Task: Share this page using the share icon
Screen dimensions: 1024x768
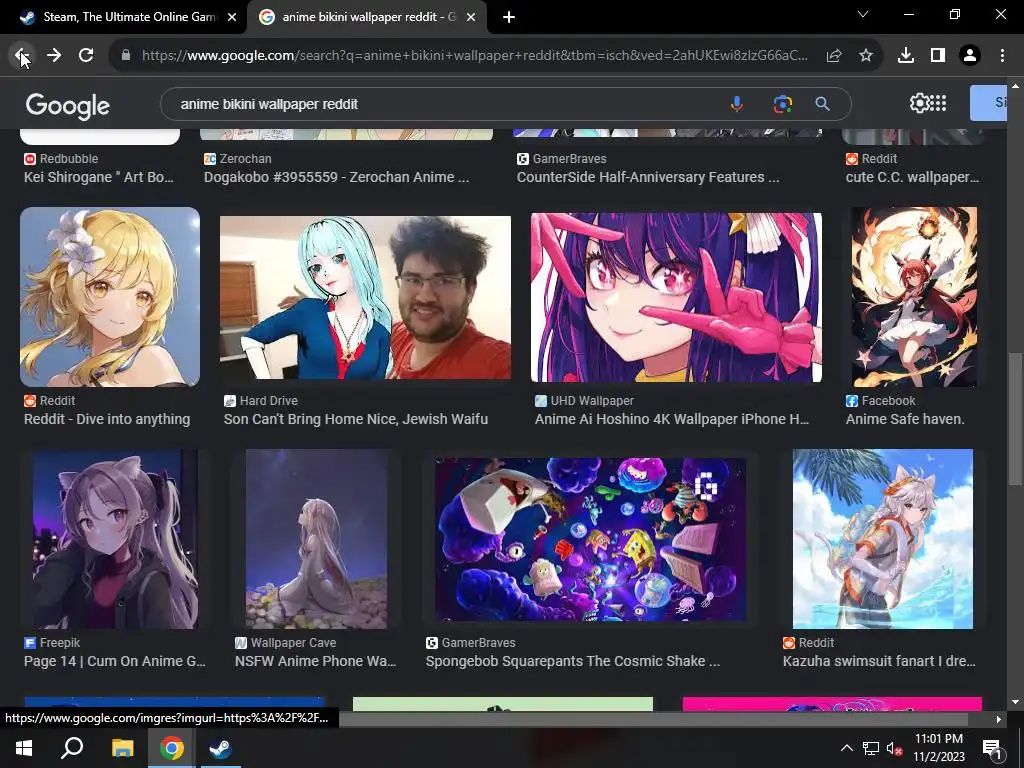Action: [834, 56]
